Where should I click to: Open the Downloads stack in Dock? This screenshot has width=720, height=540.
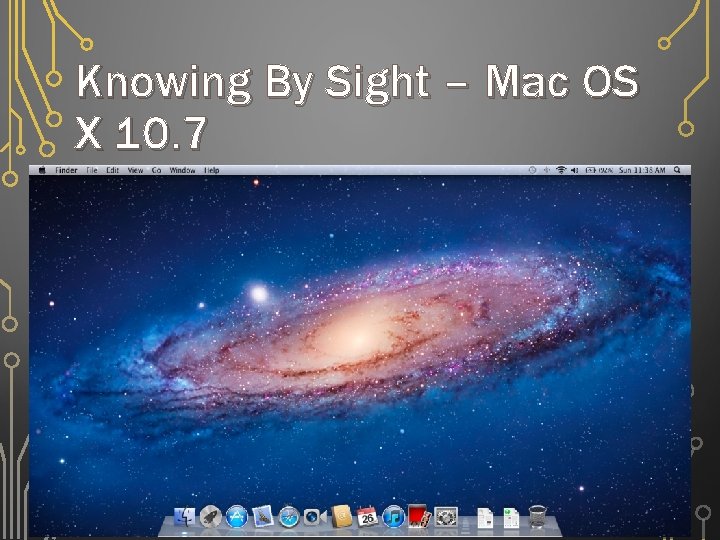511,518
